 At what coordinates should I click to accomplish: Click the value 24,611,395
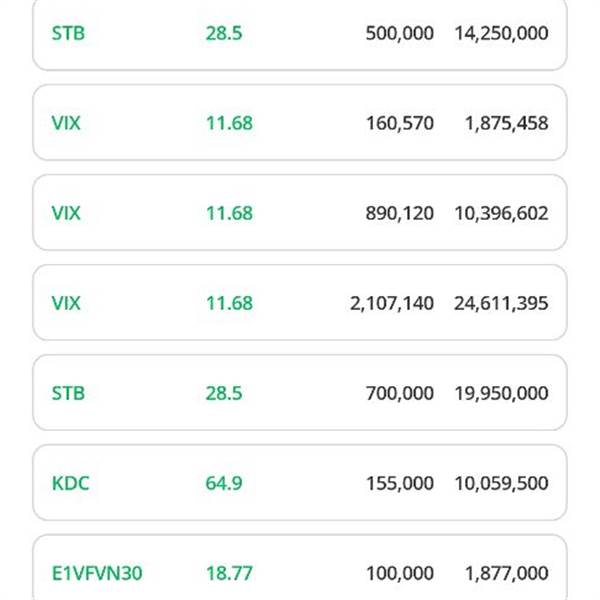click(x=501, y=303)
